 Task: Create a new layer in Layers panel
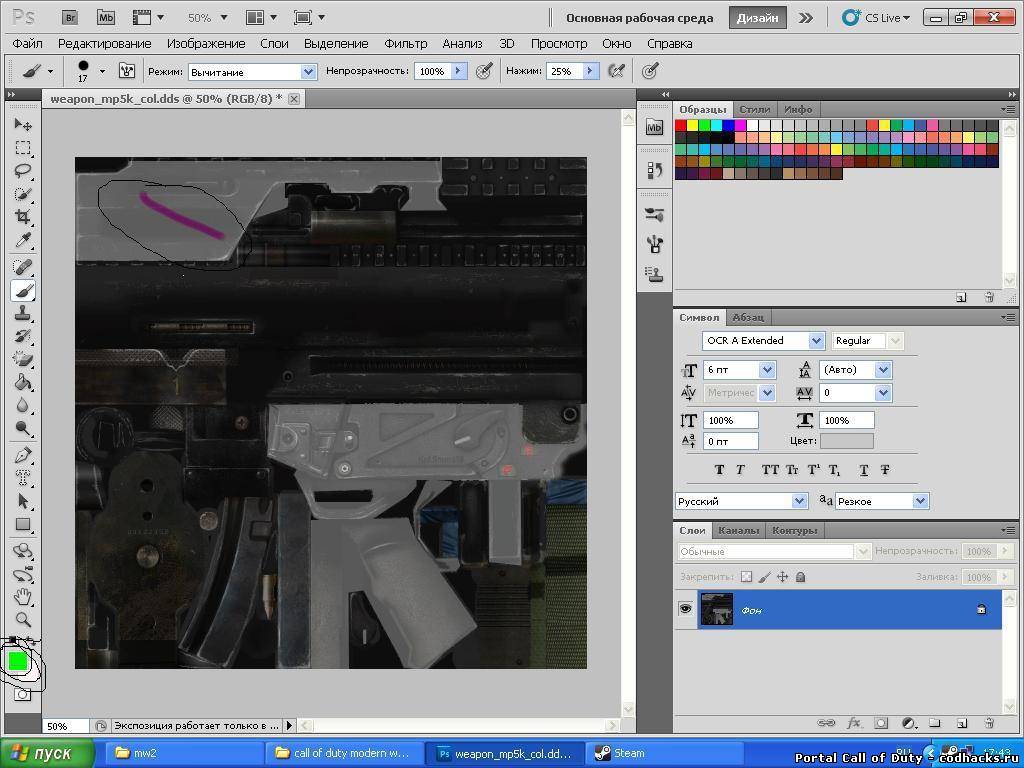(962, 723)
